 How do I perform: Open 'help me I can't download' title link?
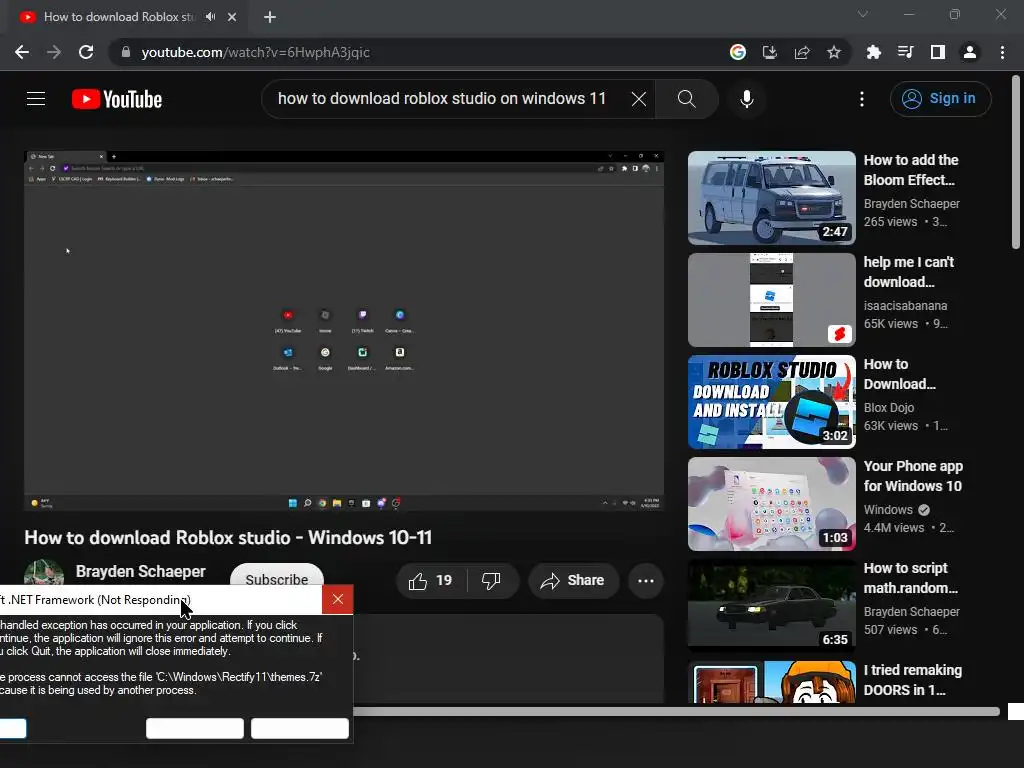908,272
